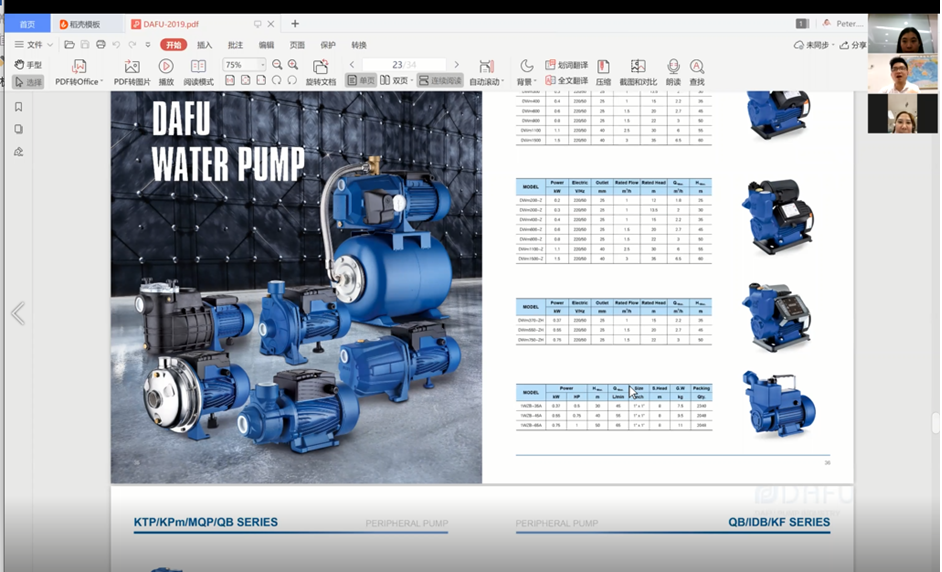Screen dimensions: 942x572
Task: Switch to 单页 single page view
Action: tap(360, 81)
